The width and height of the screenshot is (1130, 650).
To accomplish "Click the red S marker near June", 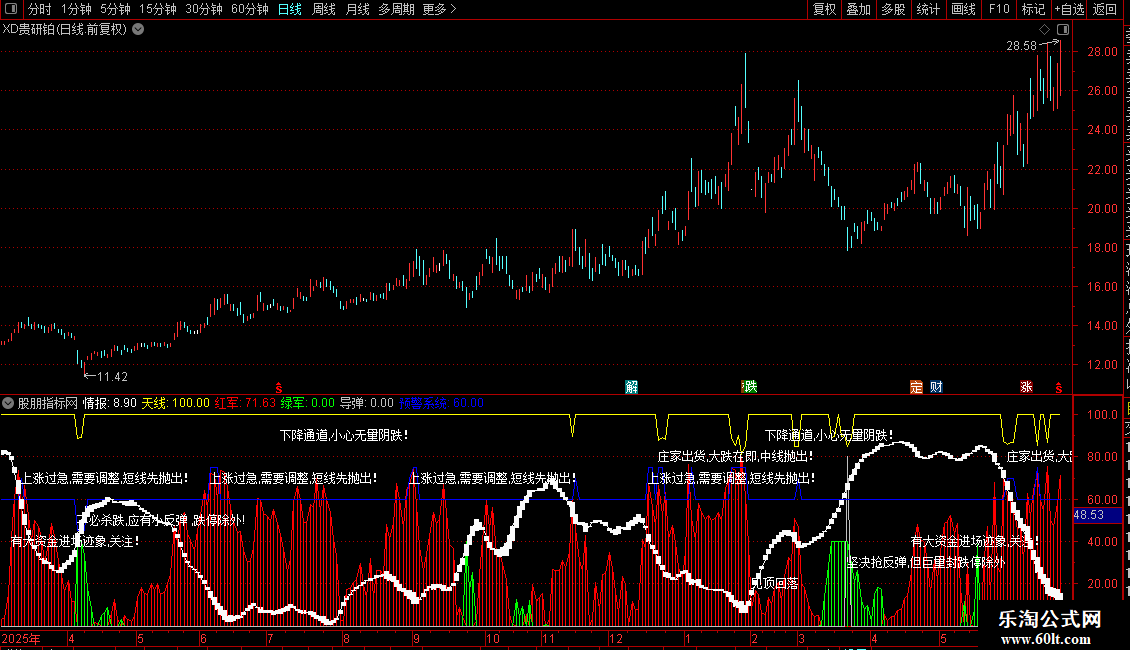I will (x=279, y=388).
